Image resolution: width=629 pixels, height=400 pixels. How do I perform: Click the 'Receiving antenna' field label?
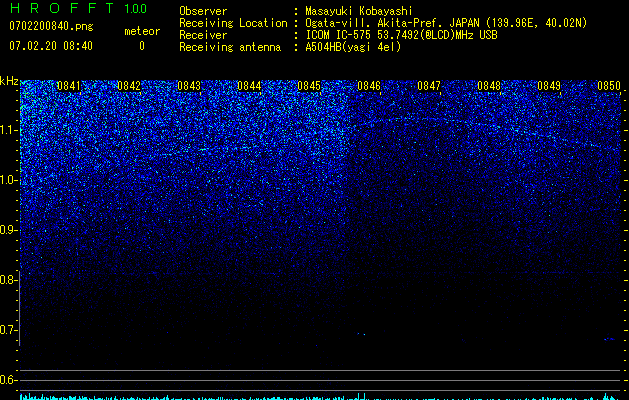point(230,47)
